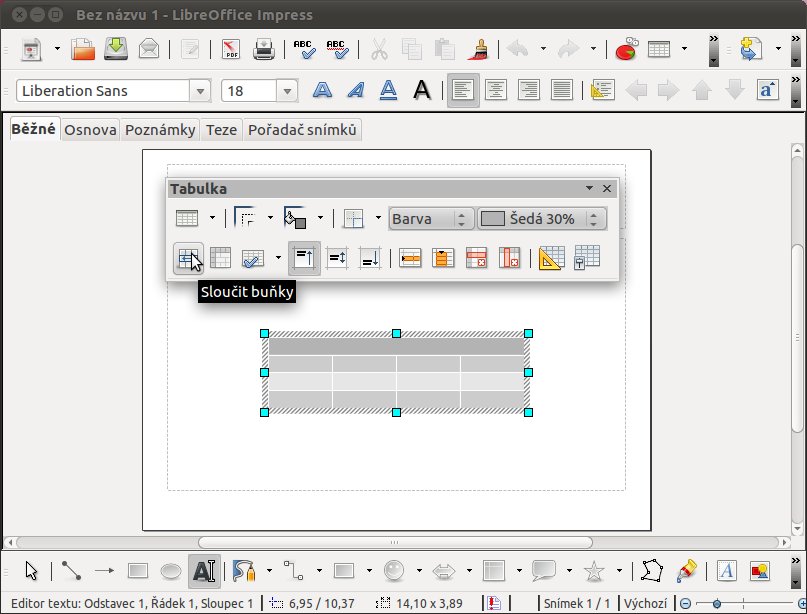The width and height of the screenshot is (807, 614).
Task: Click the Výchozí layout in status bar
Action: point(645,603)
